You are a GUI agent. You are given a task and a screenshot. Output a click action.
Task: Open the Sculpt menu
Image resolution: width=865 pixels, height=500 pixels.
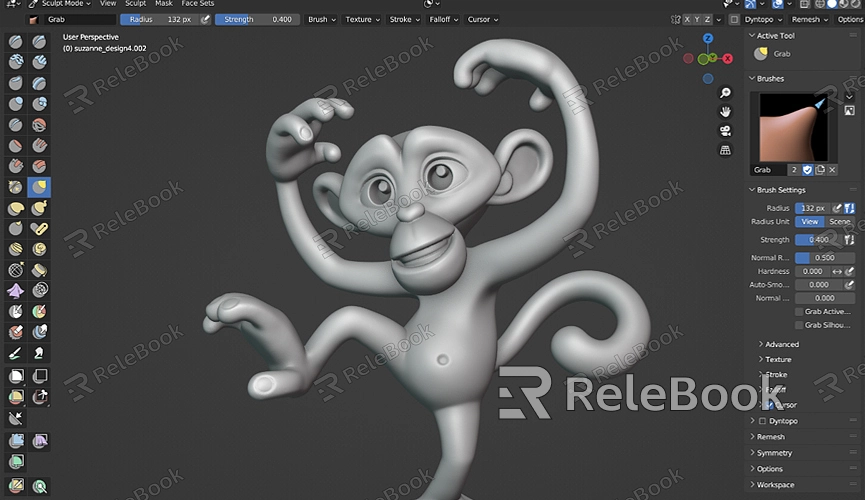pos(135,3)
